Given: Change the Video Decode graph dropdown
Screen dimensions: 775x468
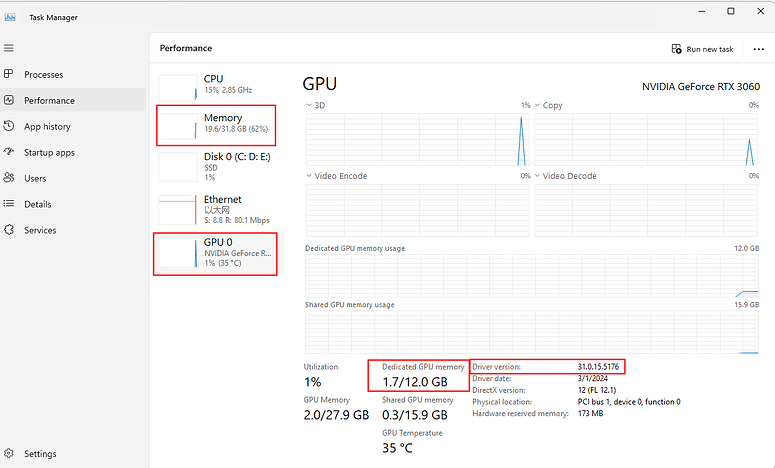Looking at the screenshot, I should coord(538,176).
